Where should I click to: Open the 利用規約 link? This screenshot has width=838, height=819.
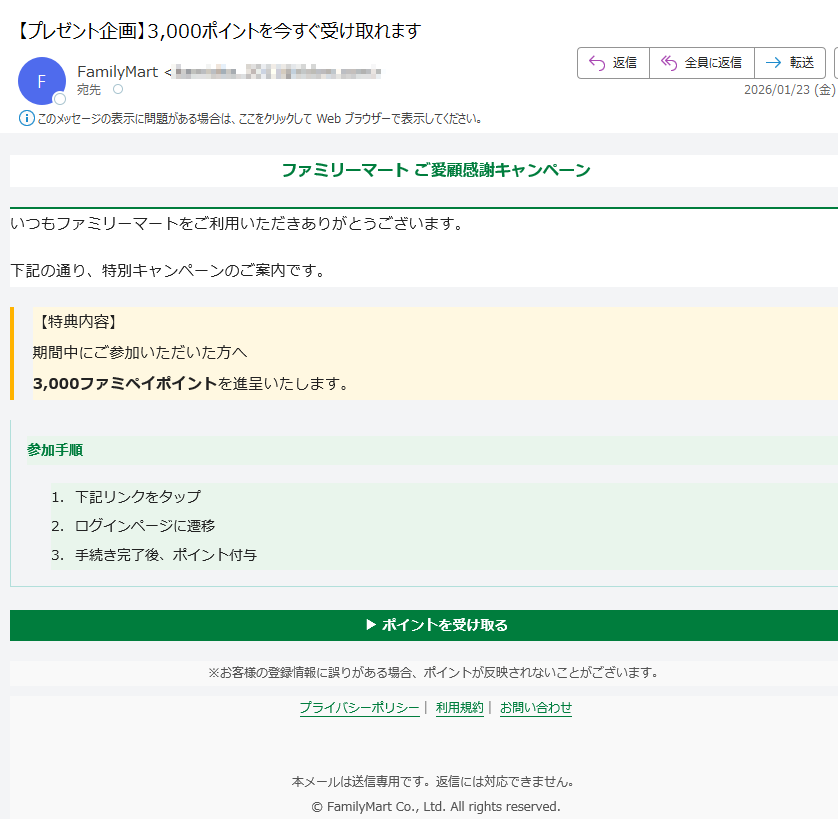click(x=459, y=708)
